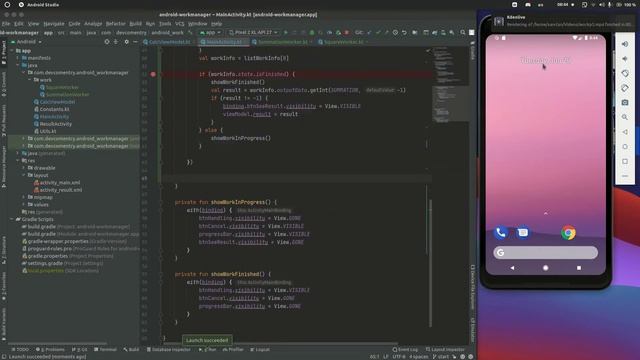
Task: Collapse the java folder in project tree
Action: click(x=18, y=65)
